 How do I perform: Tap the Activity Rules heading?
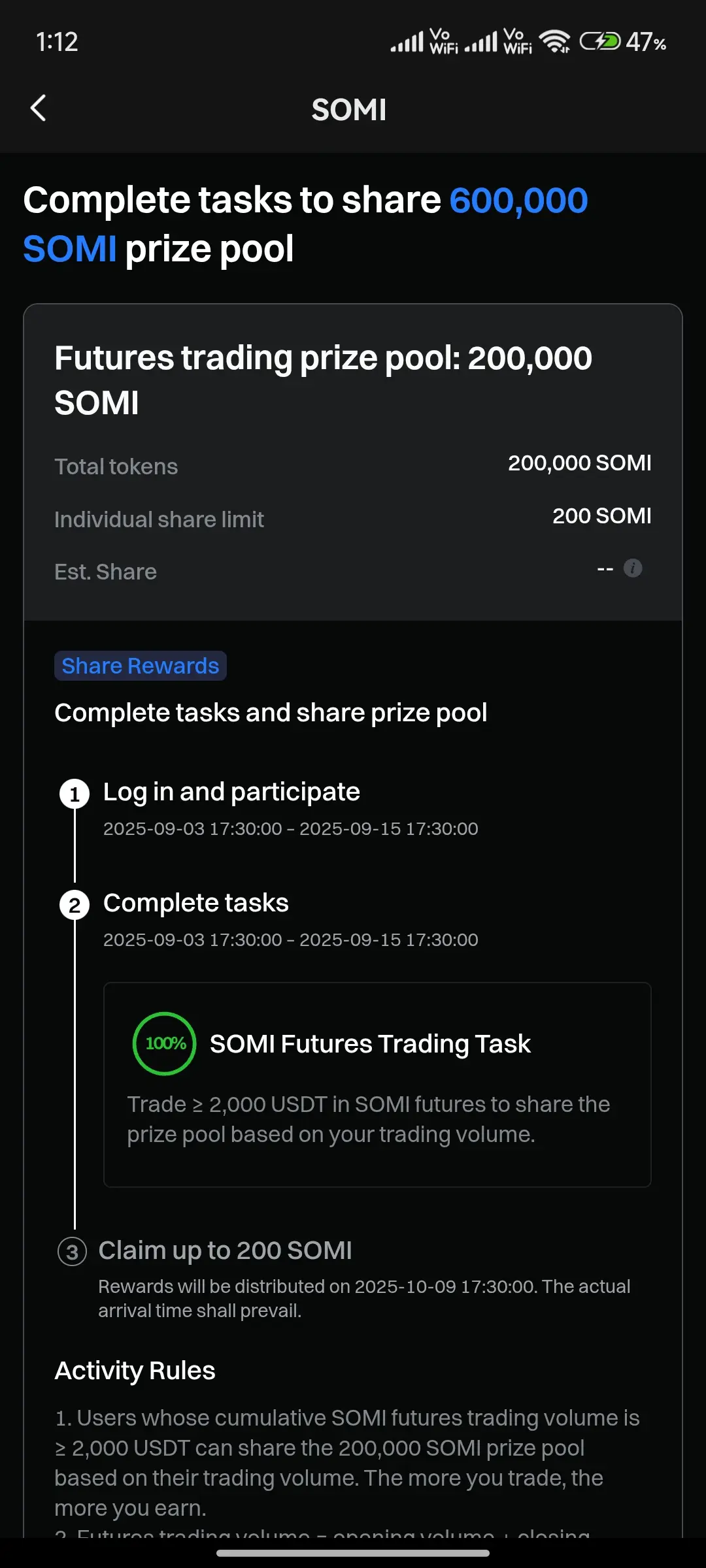click(x=135, y=1371)
